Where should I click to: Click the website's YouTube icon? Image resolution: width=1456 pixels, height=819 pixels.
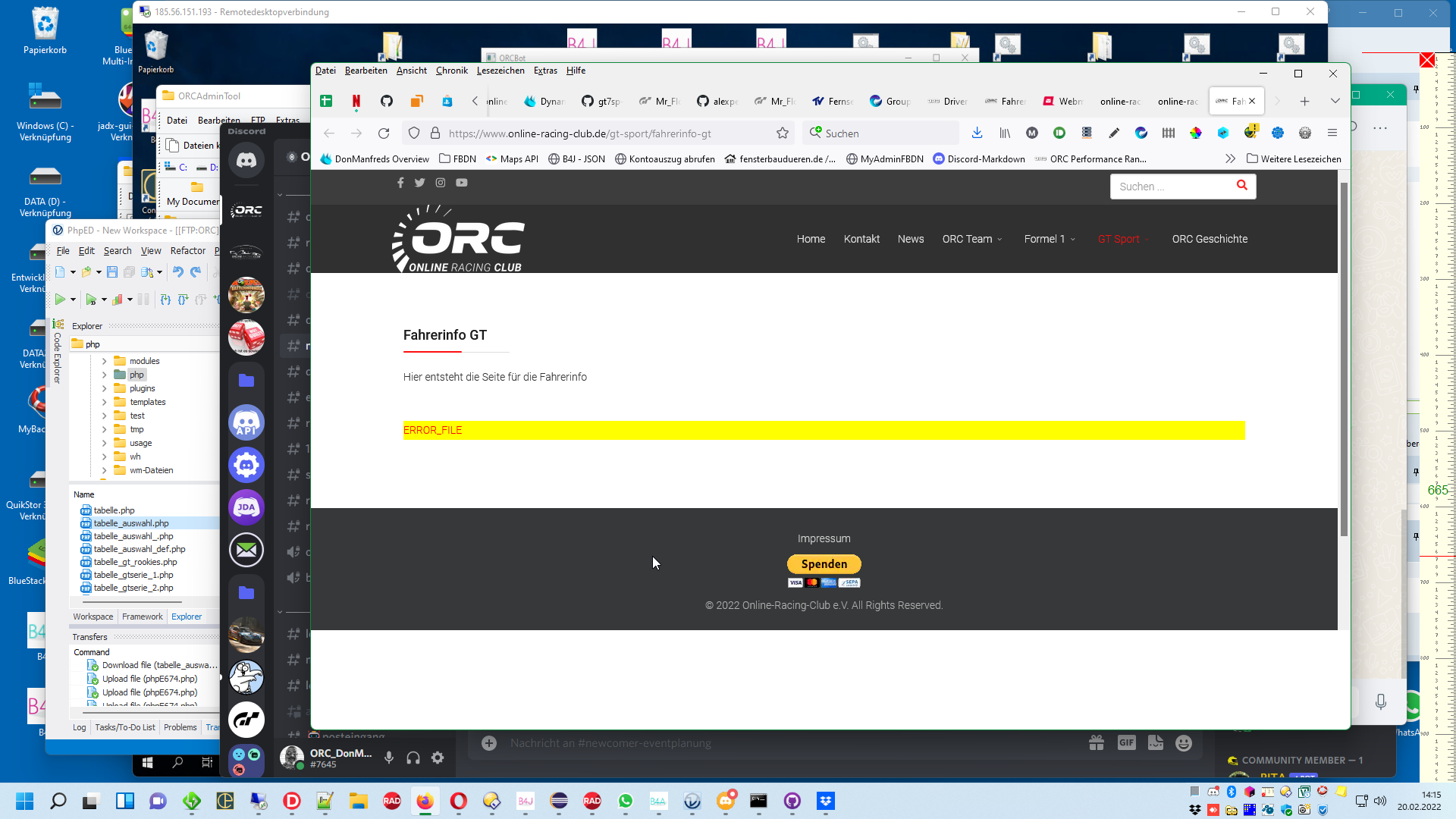[x=461, y=183]
